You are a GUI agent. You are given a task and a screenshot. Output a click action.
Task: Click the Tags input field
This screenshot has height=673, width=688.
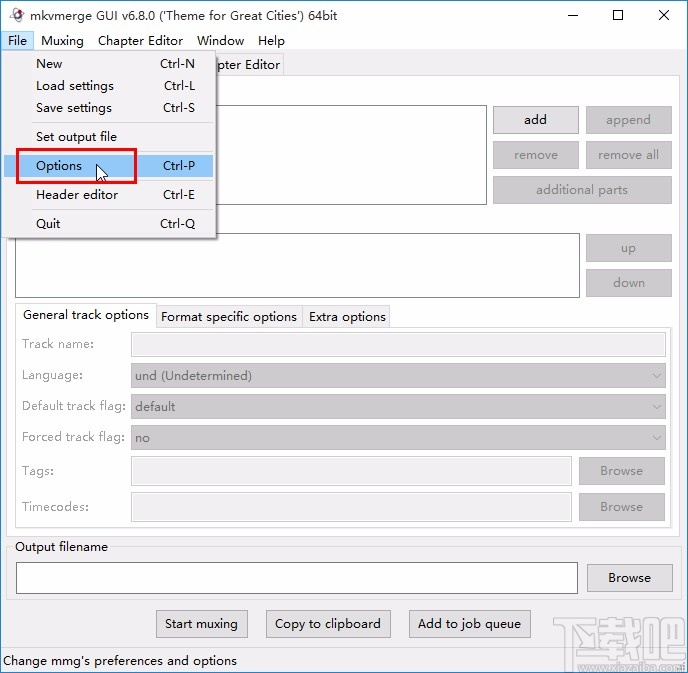[351, 471]
